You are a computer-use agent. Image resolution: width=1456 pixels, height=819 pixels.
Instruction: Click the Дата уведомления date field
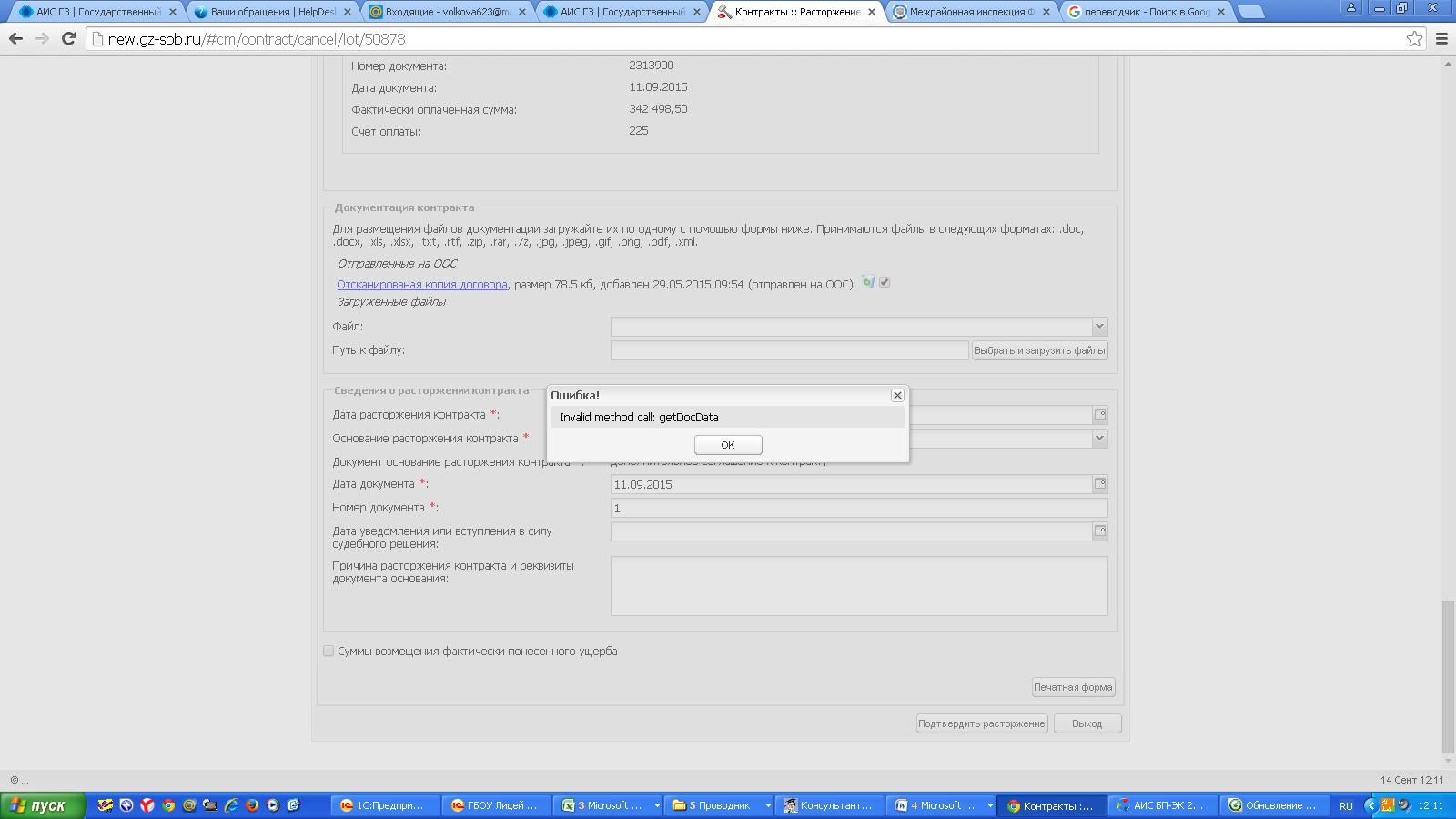tap(851, 531)
